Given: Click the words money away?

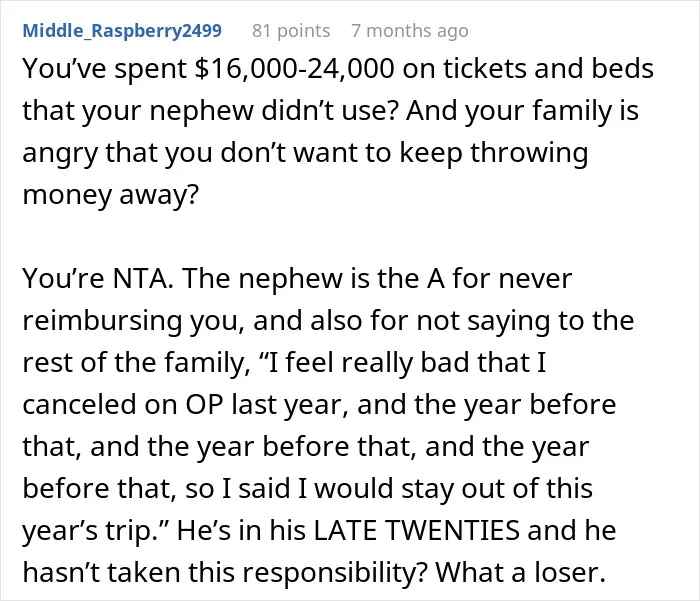Looking at the screenshot, I should (110, 195).
